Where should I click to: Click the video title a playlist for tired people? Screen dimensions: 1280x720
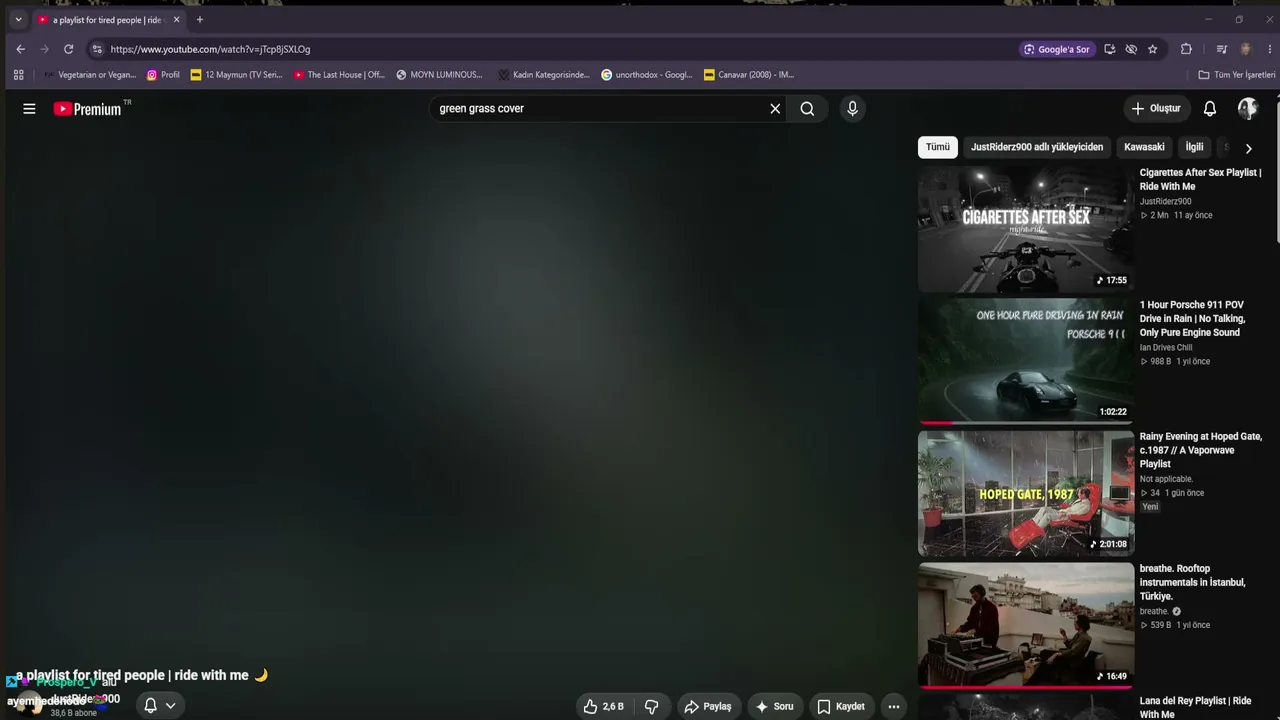pos(141,675)
